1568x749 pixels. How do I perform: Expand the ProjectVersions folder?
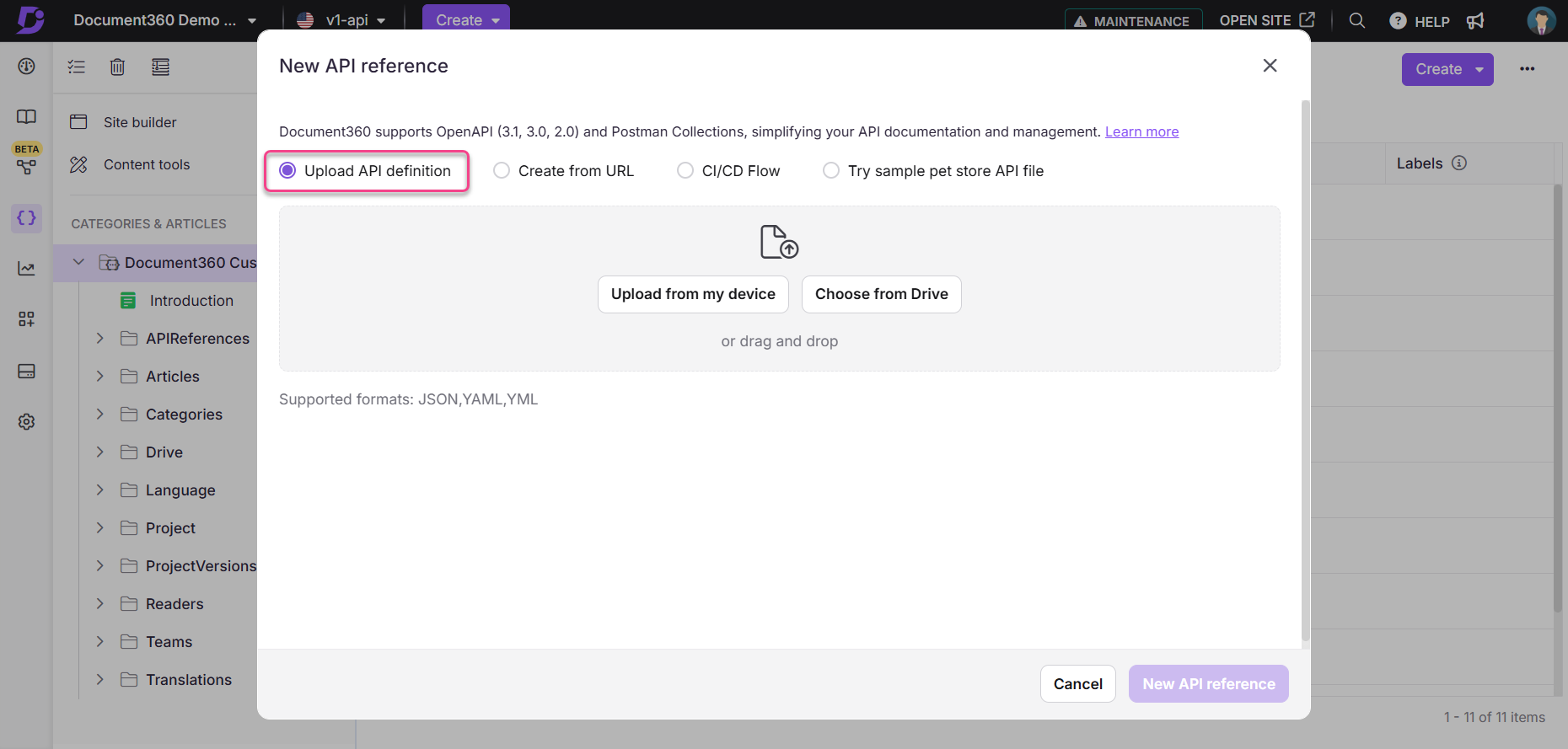pyautogui.click(x=99, y=566)
